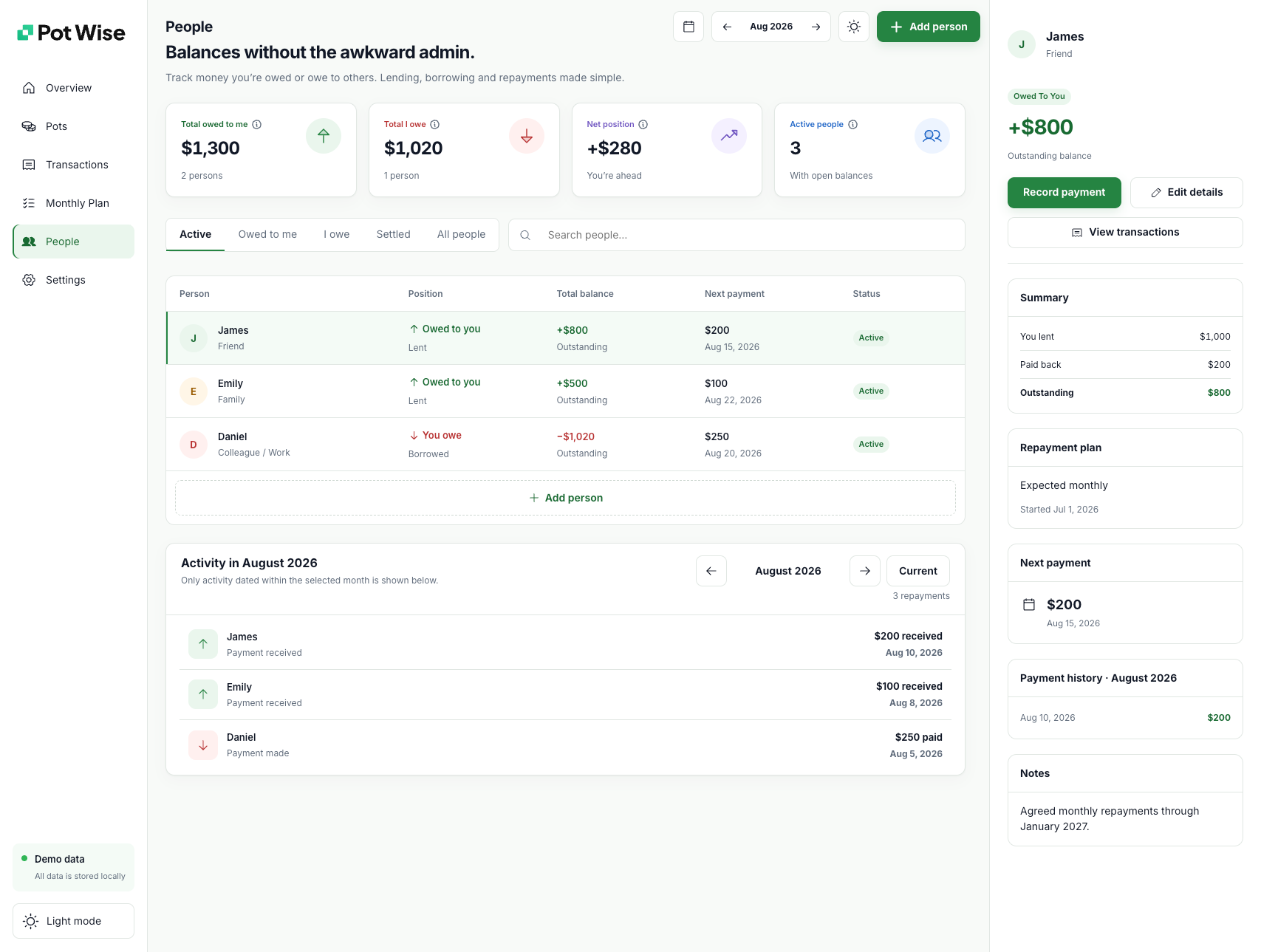
Task: Click Record payment button
Action: 1064,193
